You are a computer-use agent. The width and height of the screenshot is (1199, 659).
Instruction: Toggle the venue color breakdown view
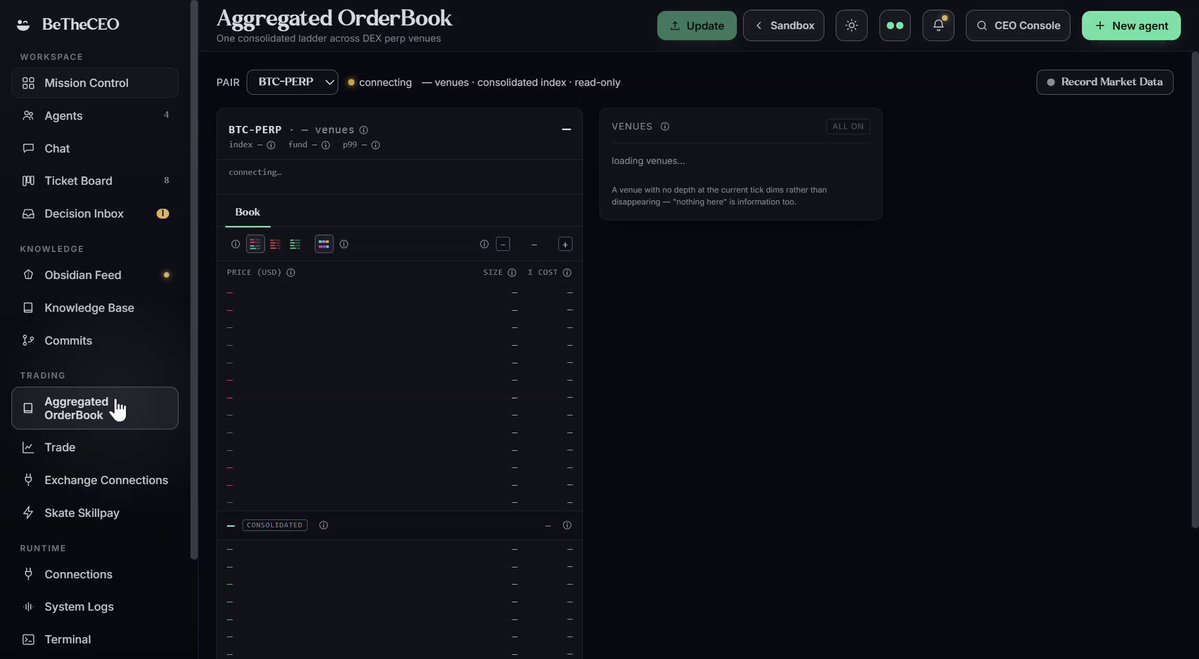tap(324, 245)
